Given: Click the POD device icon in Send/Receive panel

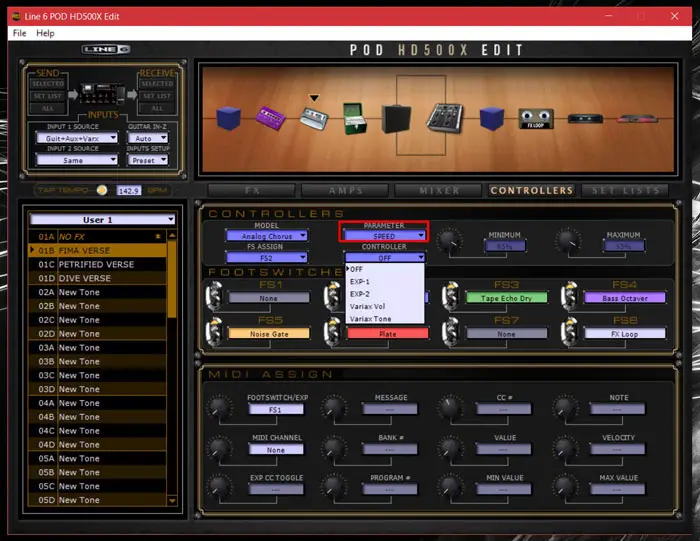Looking at the screenshot, I should (102, 93).
